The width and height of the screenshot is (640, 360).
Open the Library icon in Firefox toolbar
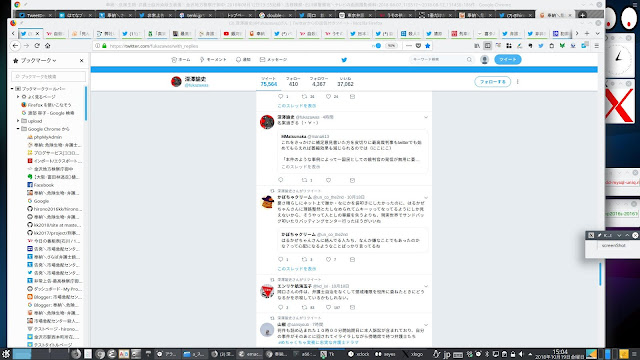point(477,46)
